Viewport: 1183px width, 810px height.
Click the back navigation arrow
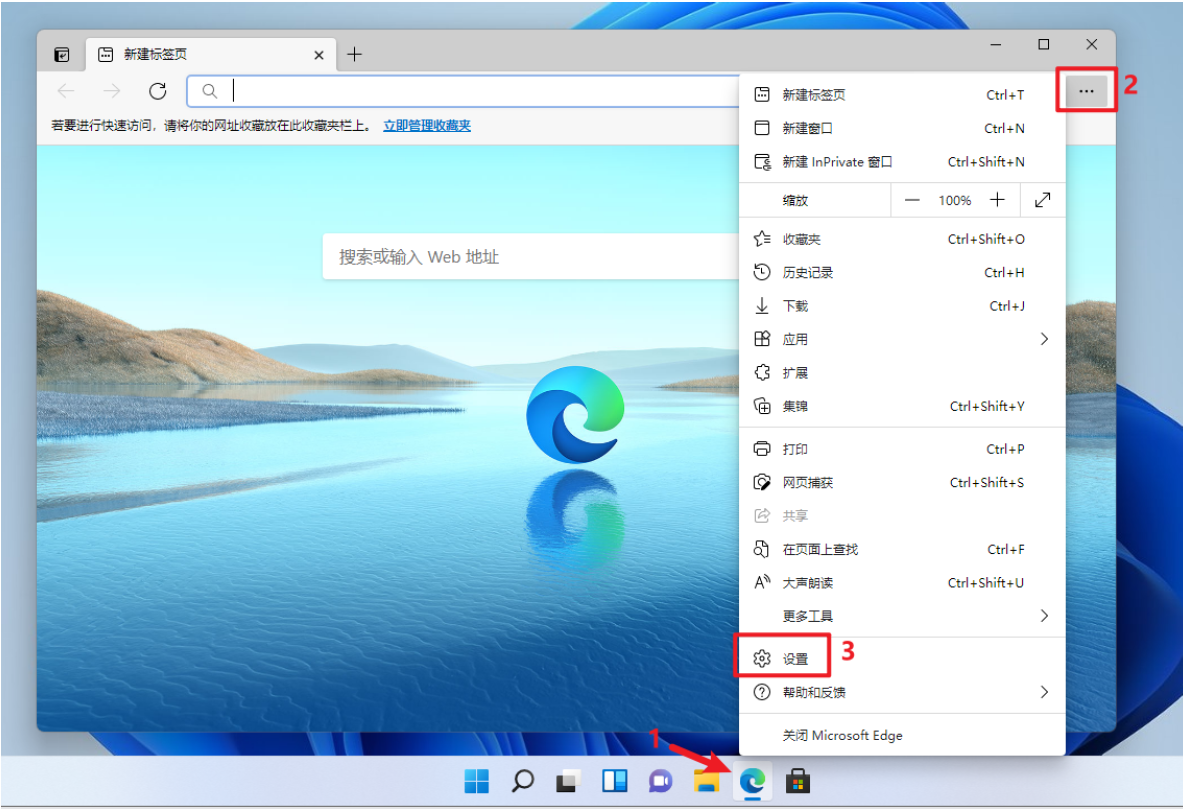pos(66,90)
